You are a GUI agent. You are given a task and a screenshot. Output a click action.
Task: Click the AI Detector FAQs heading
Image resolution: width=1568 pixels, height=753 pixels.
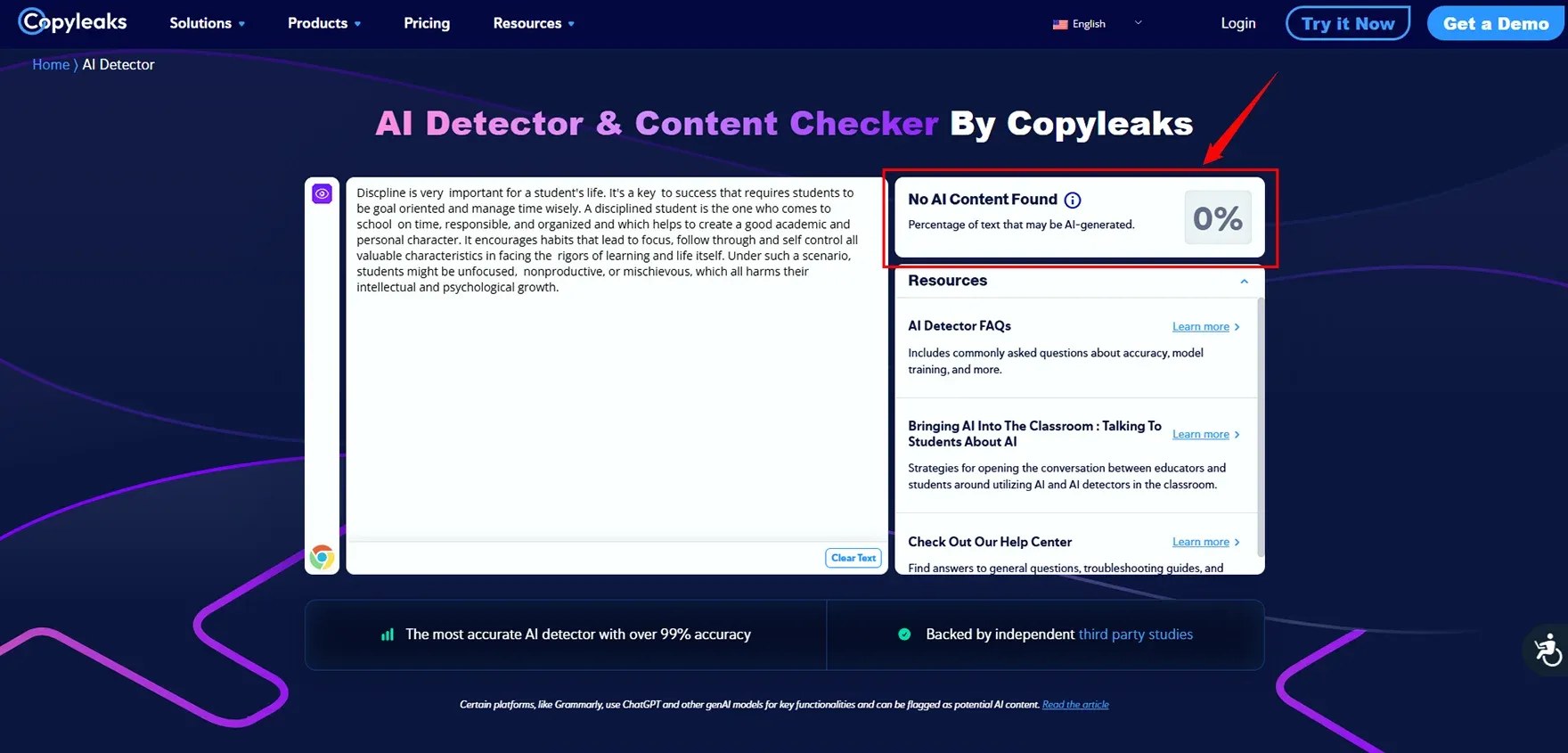(x=960, y=326)
